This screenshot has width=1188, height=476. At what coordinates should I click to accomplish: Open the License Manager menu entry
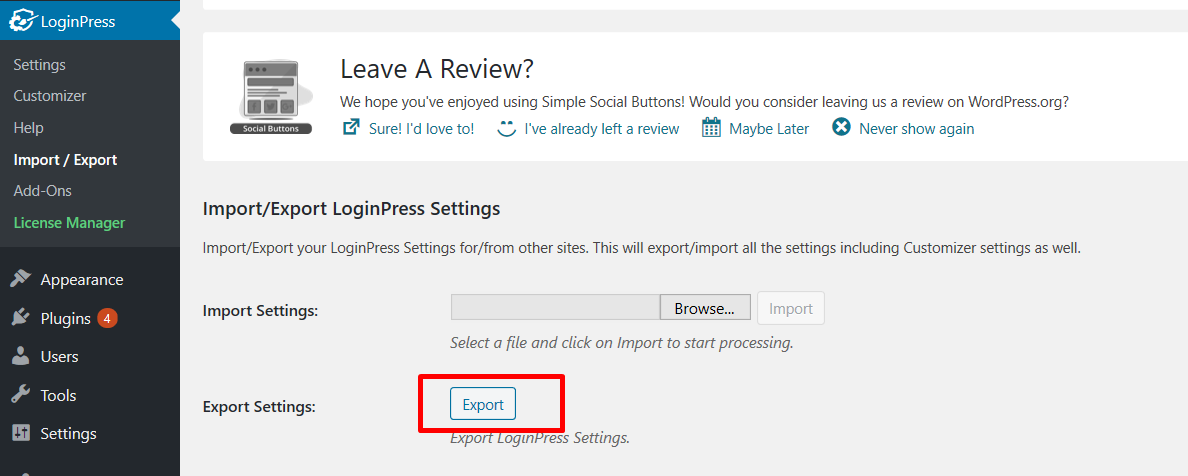[x=69, y=223]
